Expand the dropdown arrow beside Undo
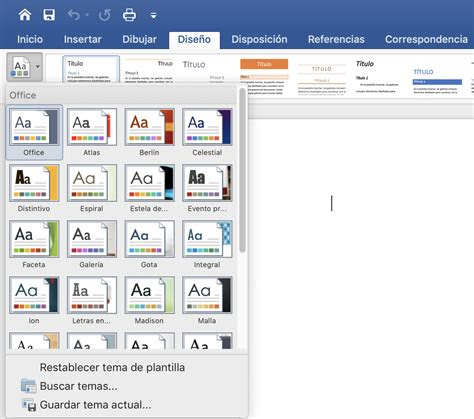Image resolution: width=474 pixels, height=419 pixels. coord(87,15)
